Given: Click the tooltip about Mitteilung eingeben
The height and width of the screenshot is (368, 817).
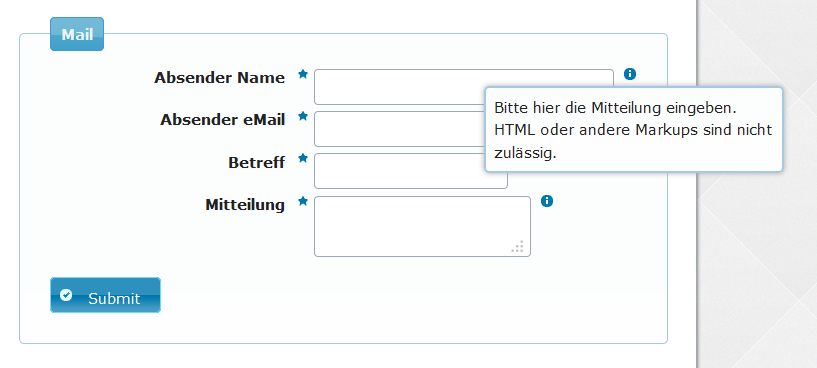Looking at the screenshot, I should coord(634,130).
